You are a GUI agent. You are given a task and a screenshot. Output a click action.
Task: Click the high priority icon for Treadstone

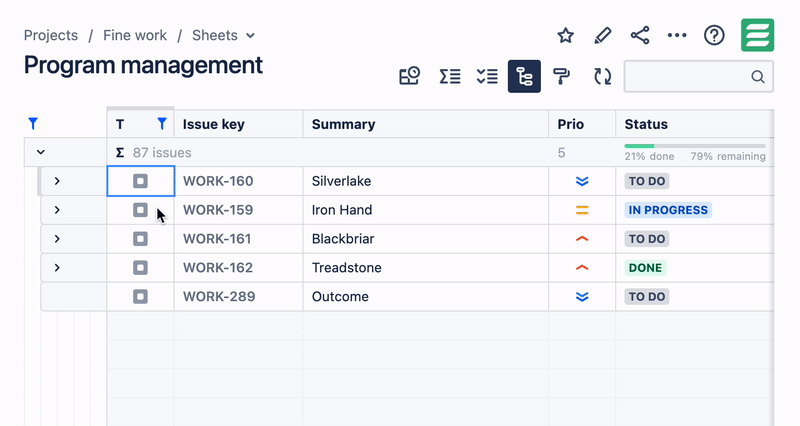(582, 268)
